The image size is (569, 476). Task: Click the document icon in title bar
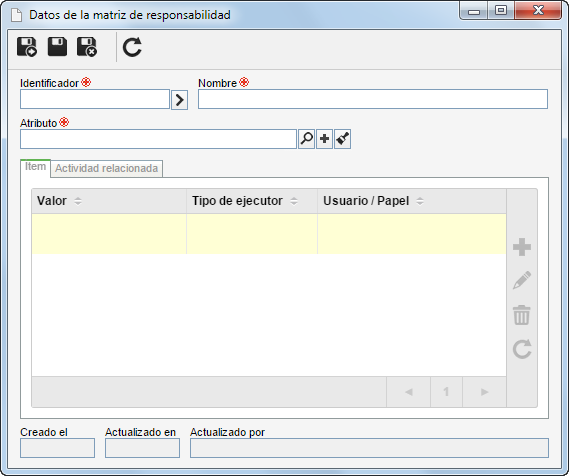[16, 15]
